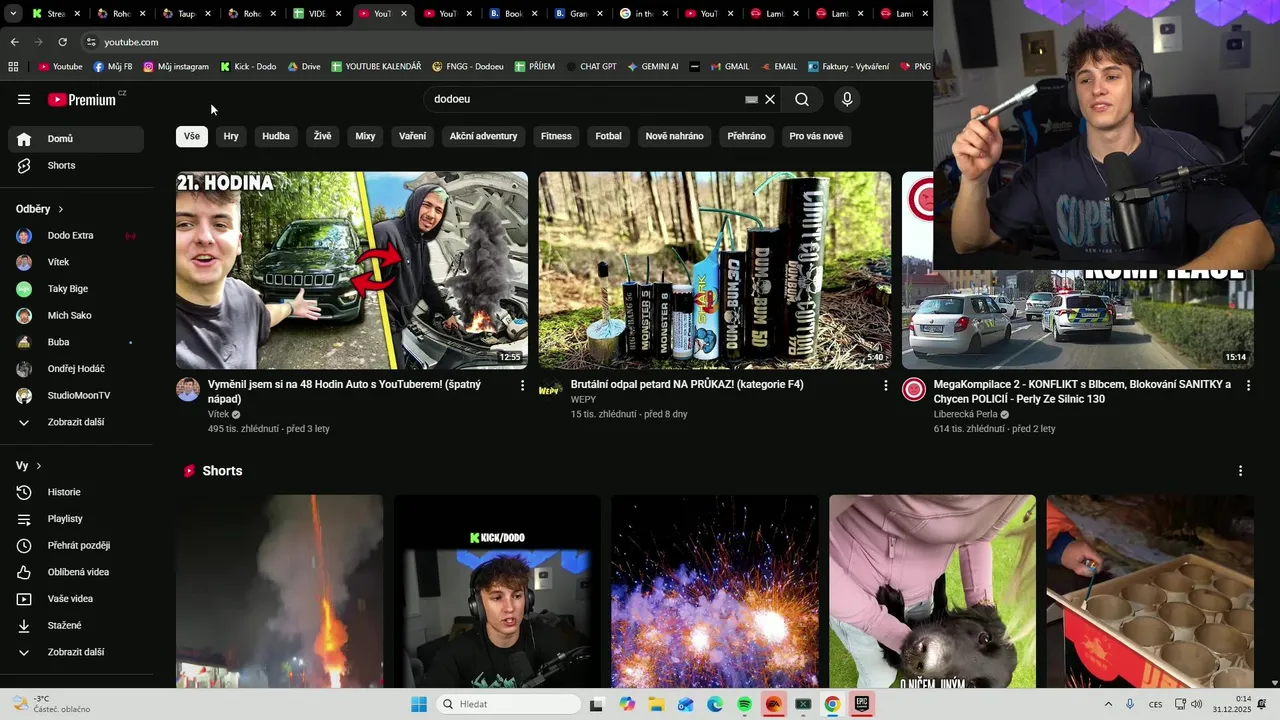Screen dimensions: 1280x720
Task: Select the Vše filter chip
Action: click(192, 136)
